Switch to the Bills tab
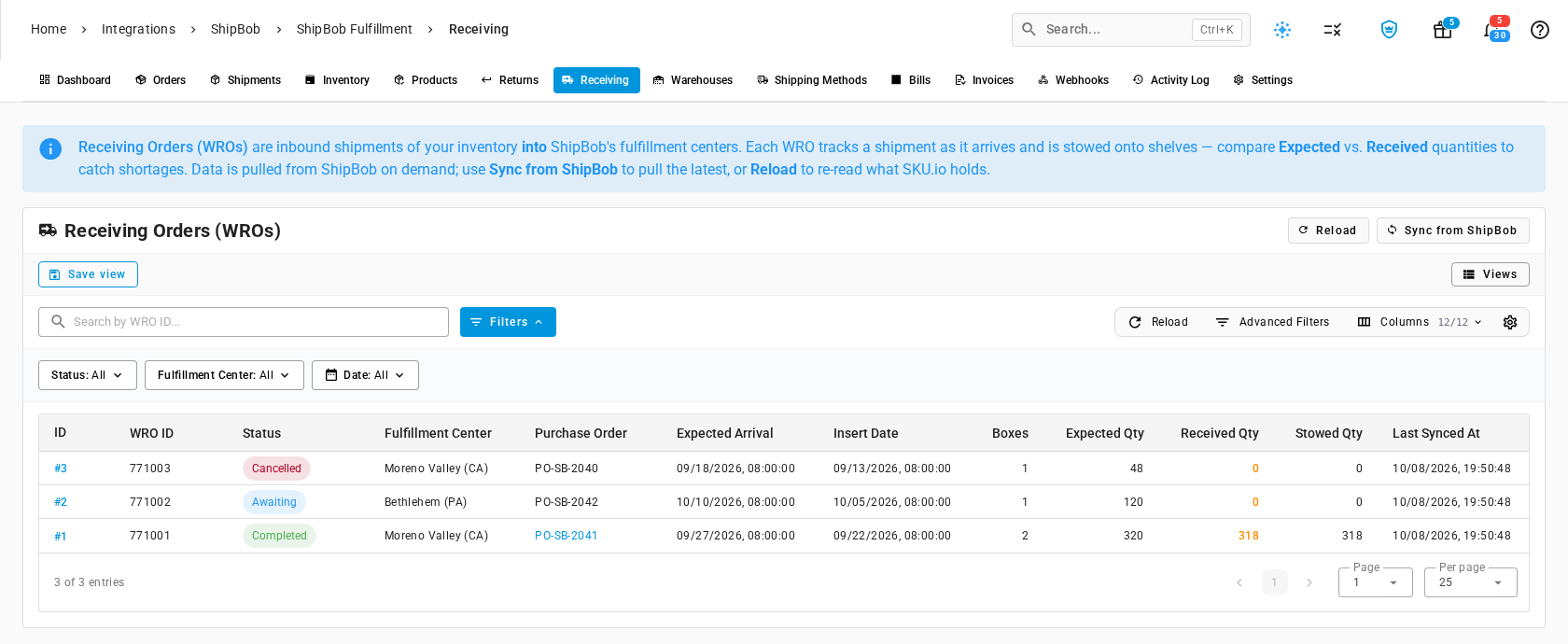This screenshot has height=644, width=1568. (911, 80)
